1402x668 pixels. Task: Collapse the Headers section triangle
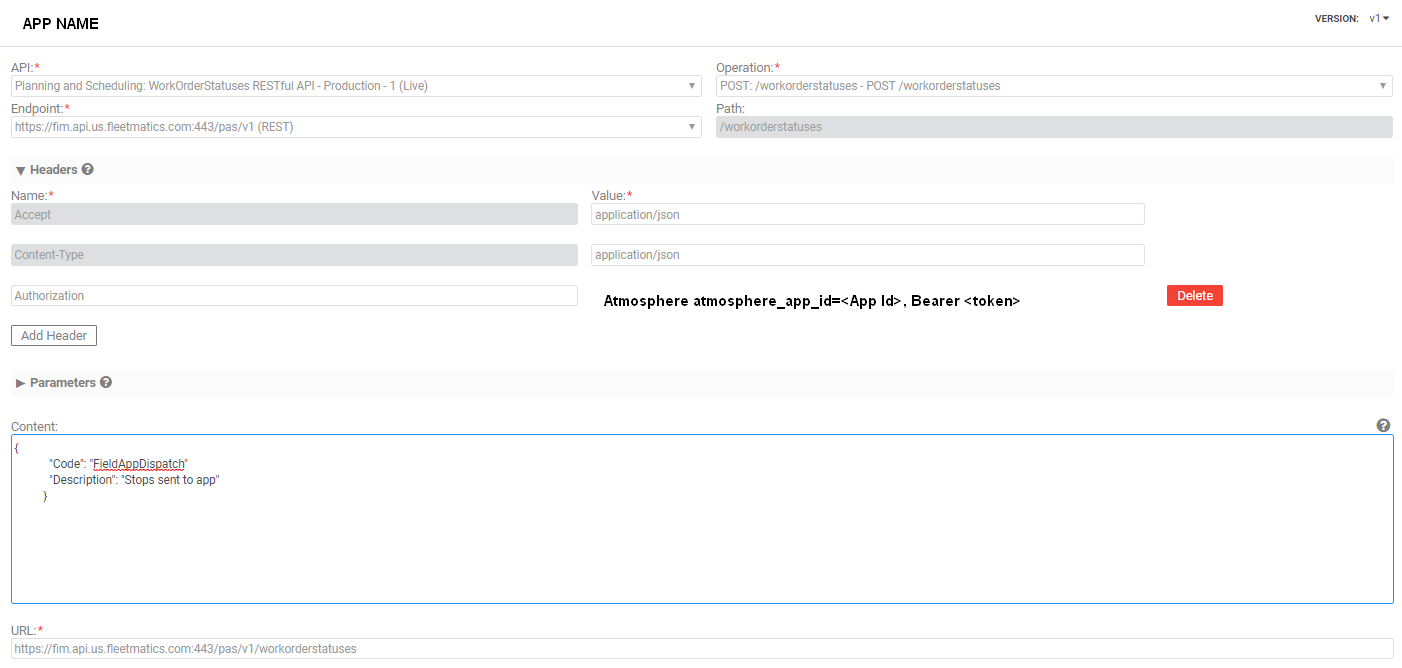tap(20, 171)
